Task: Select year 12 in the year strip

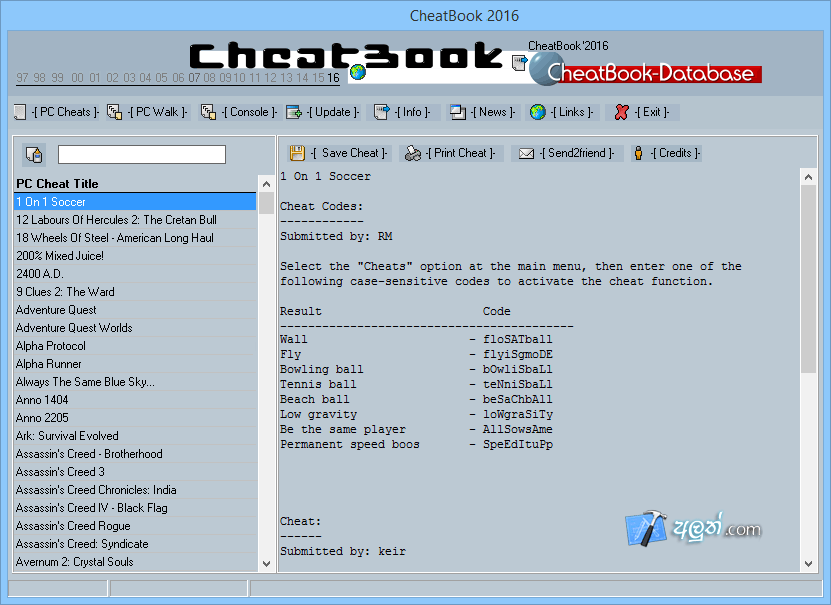Action: pos(270,78)
